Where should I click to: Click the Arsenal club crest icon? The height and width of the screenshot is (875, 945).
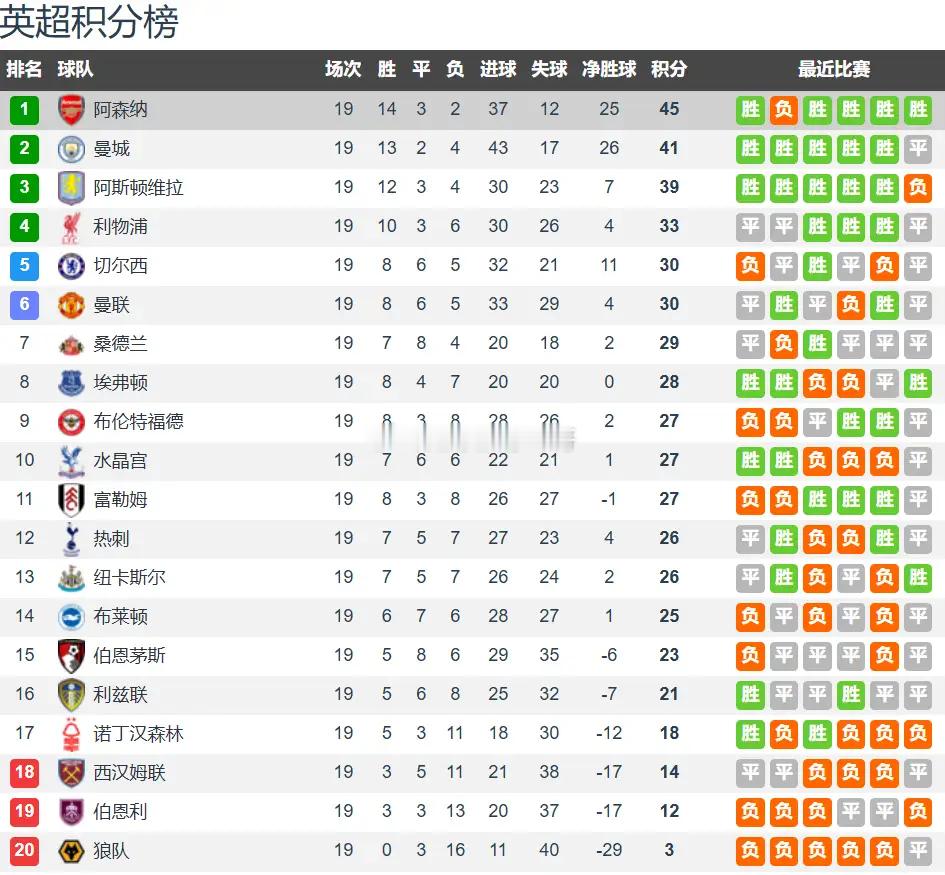[71, 110]
